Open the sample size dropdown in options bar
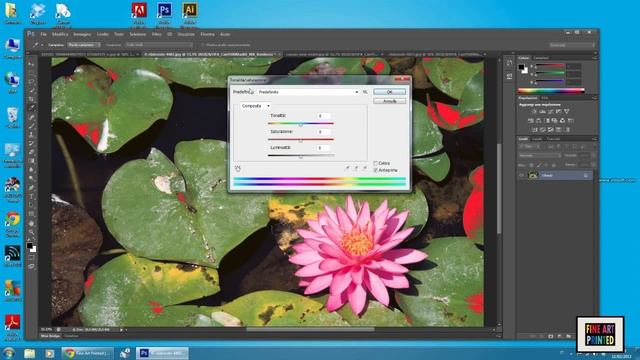Screen dimensions: 640x360 tap(84, 45)
